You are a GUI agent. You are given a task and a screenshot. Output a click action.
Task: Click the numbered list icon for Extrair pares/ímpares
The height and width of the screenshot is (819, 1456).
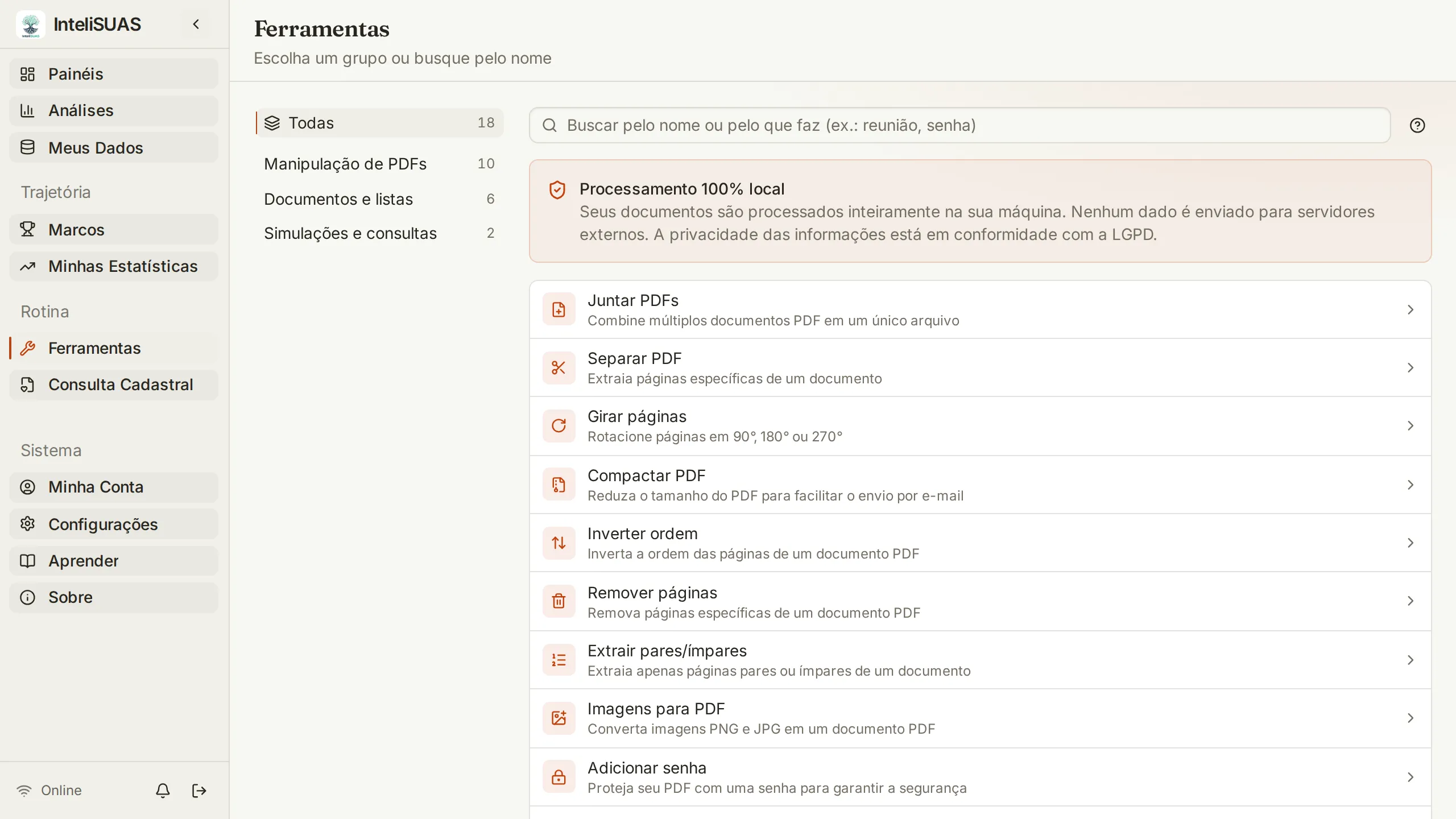click(x=559, y=660)
